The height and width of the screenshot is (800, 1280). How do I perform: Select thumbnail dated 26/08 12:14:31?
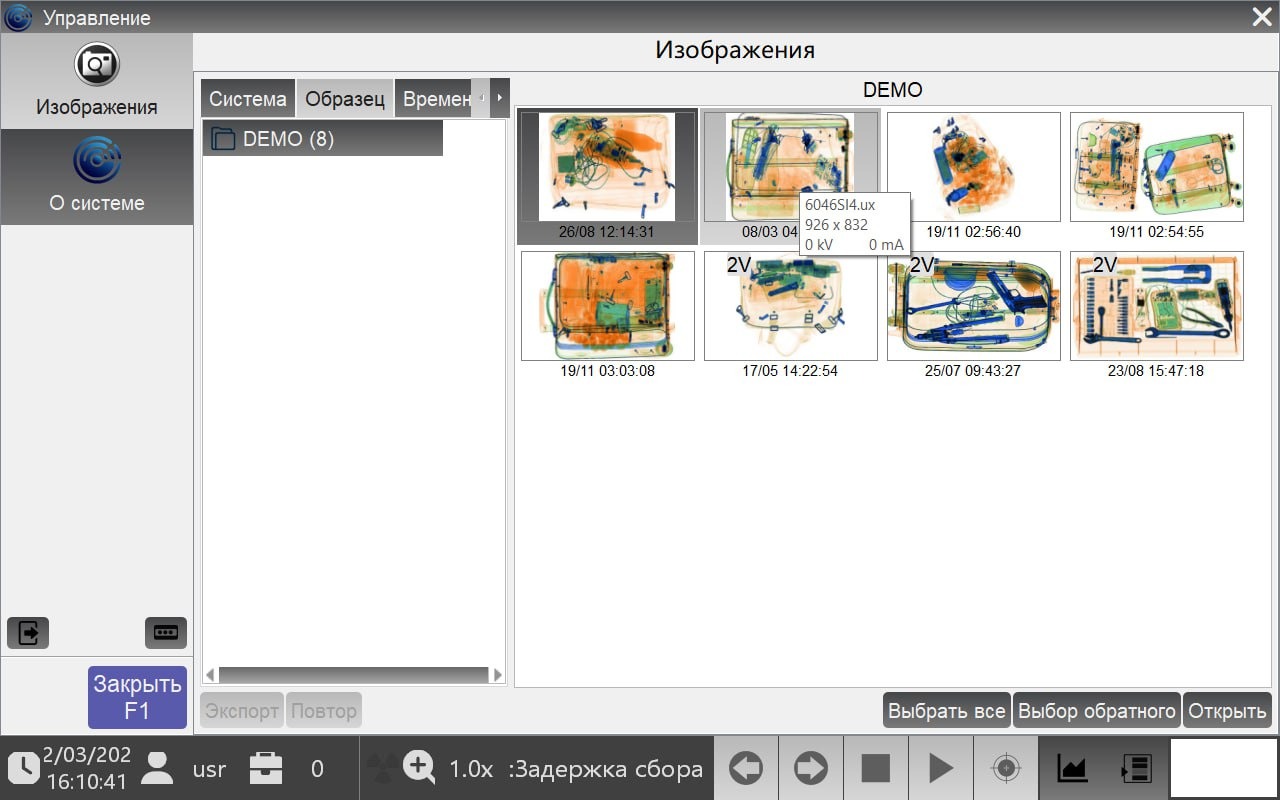tap(607, 176)
